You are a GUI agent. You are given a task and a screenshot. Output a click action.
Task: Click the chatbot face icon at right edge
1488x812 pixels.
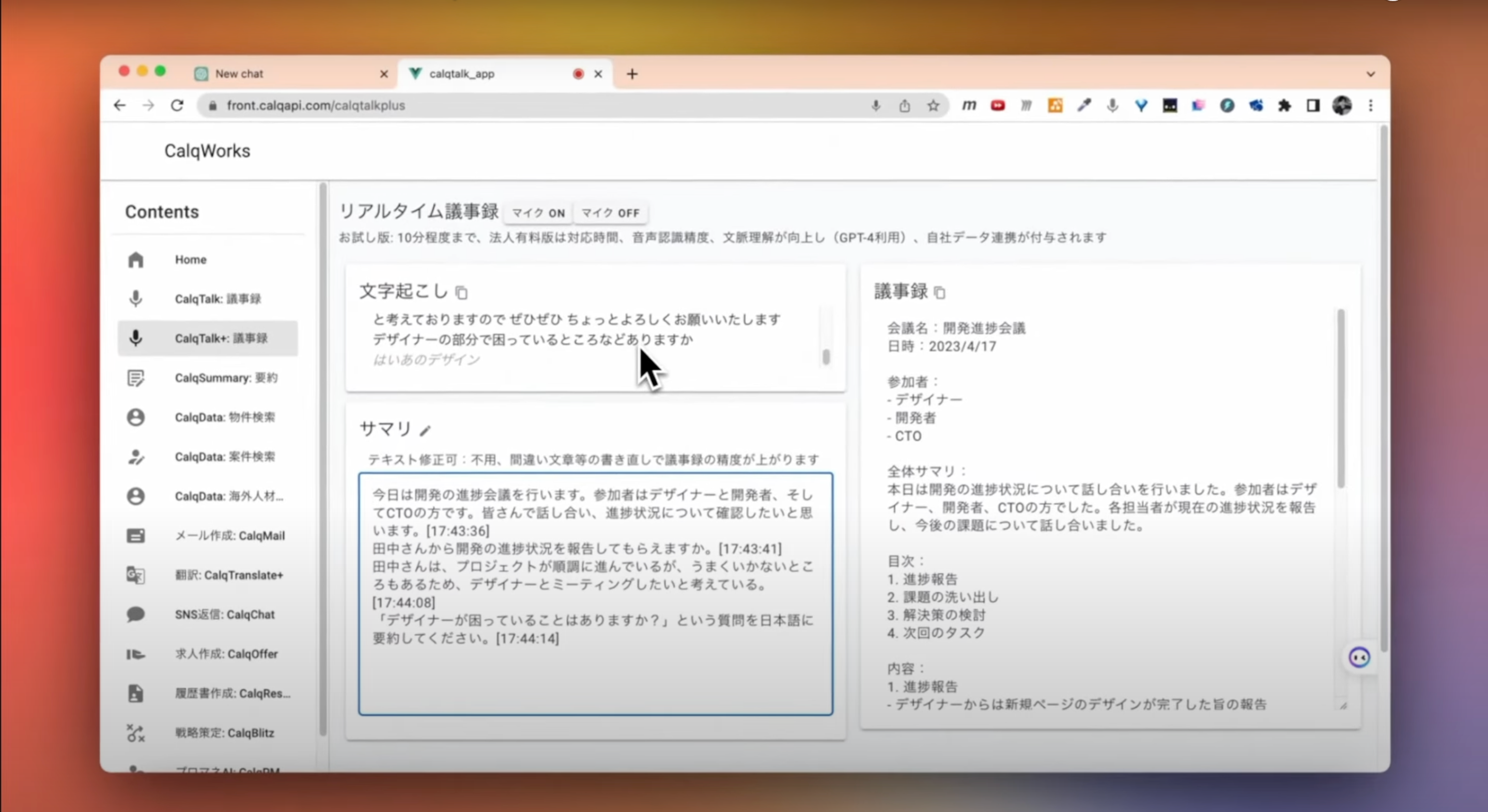coord(1359,657)
